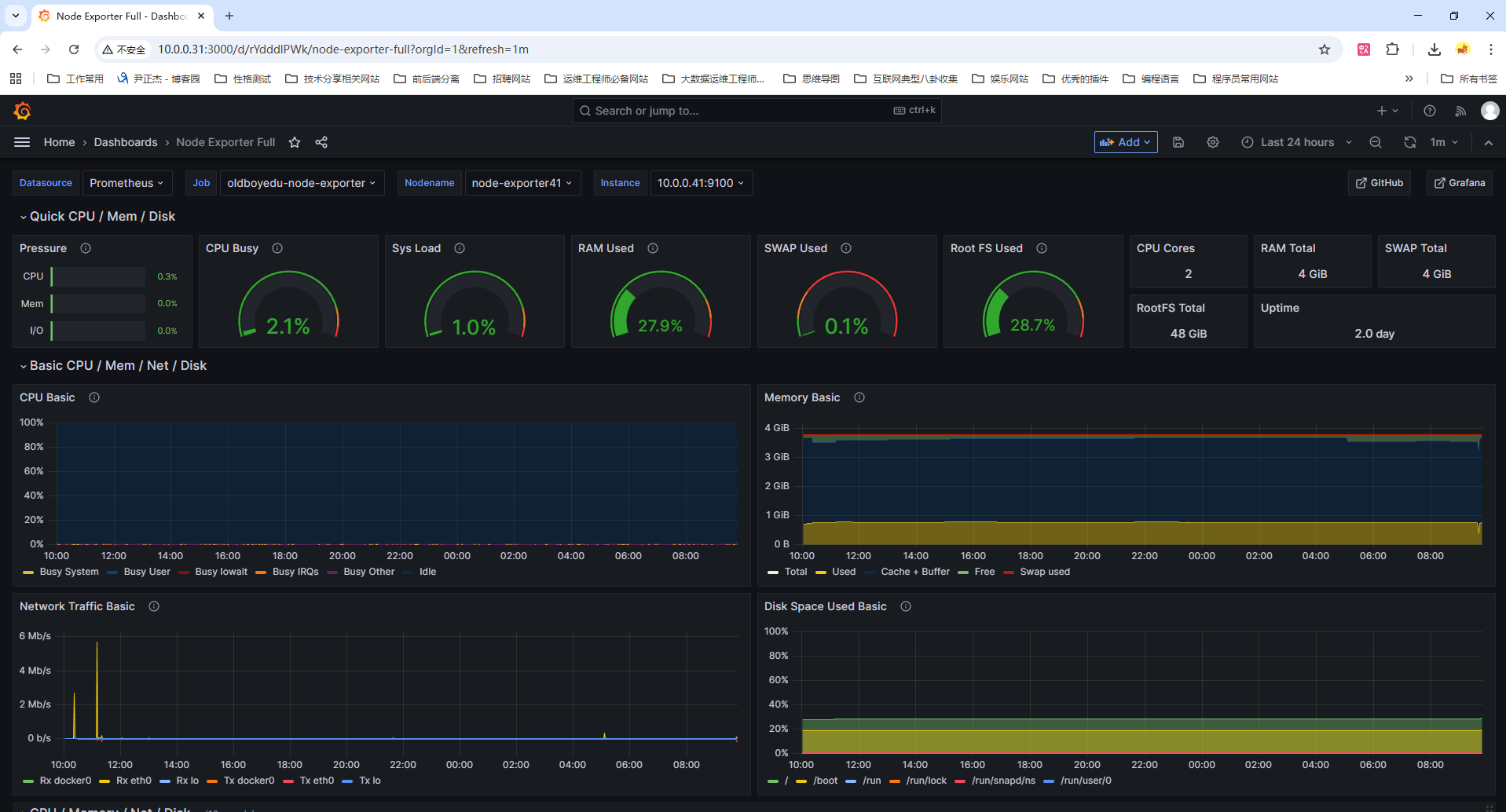
Task: Open the Prometheus datasource dropdown
Action: coord(126,183)
